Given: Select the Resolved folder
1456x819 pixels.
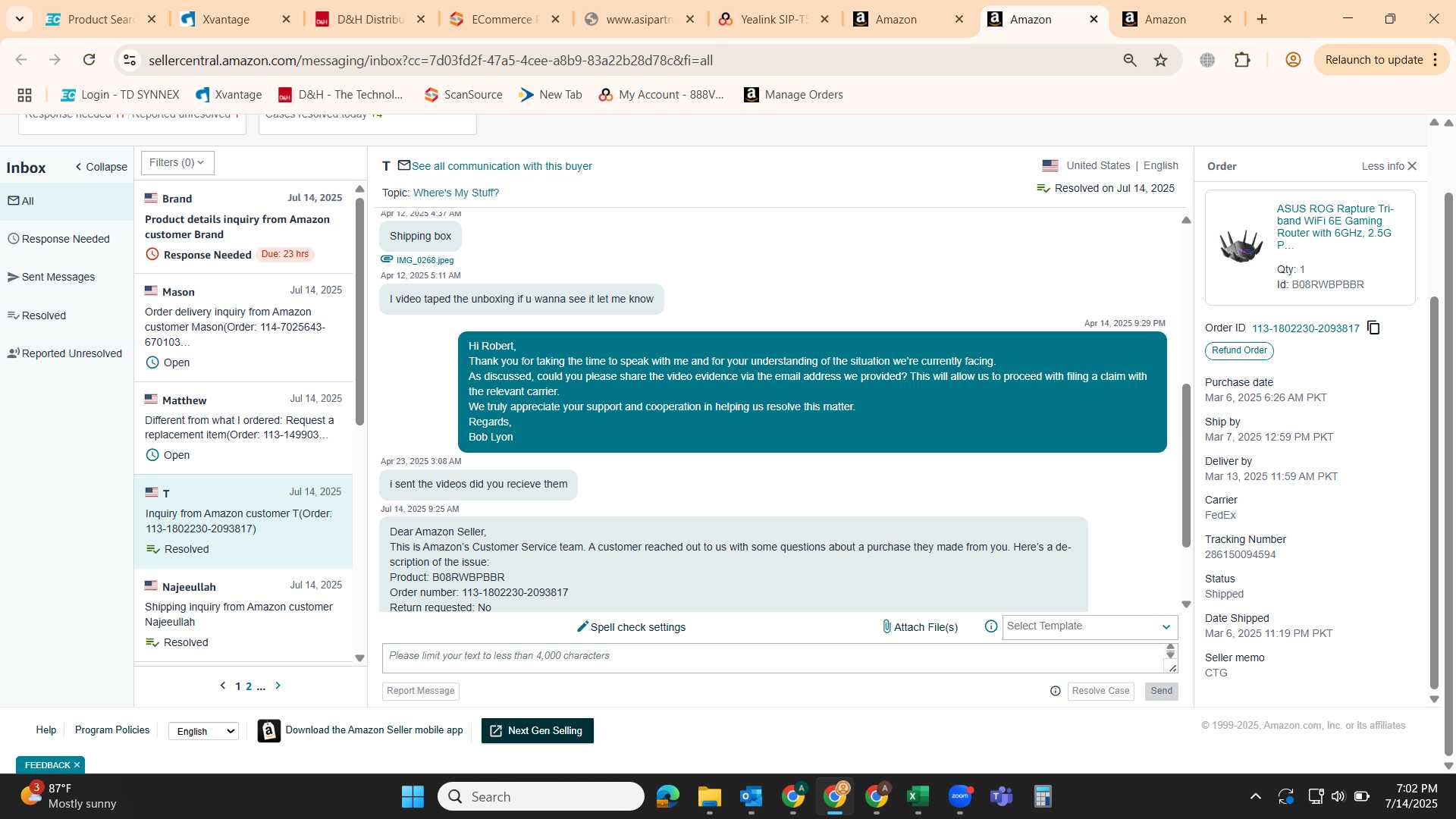Looking at the screenshot, I should coord(67,315).
